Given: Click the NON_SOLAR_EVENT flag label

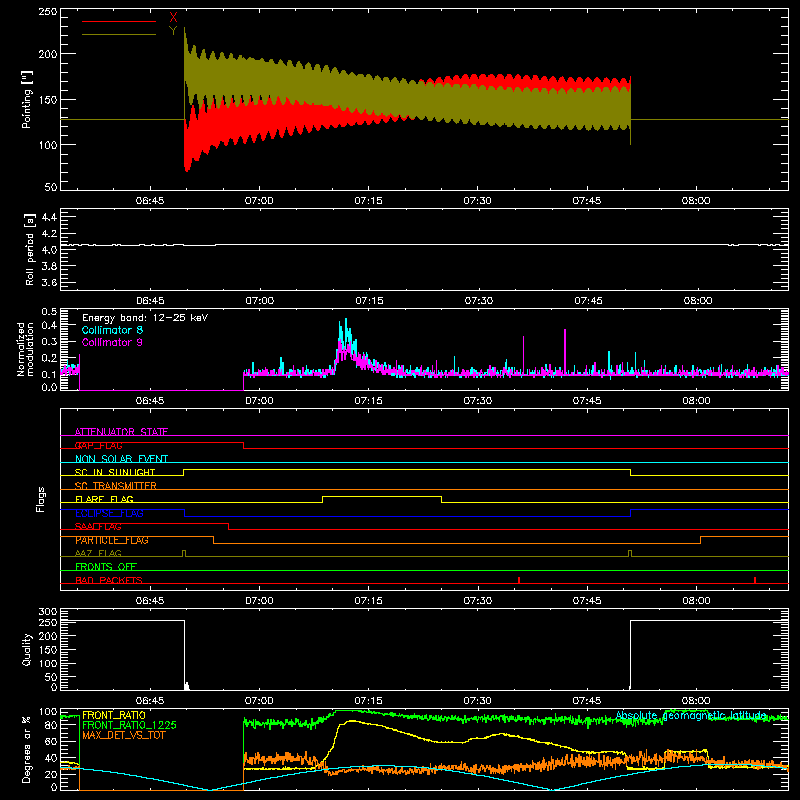Looking at the screenshot, I should point(121,459).
